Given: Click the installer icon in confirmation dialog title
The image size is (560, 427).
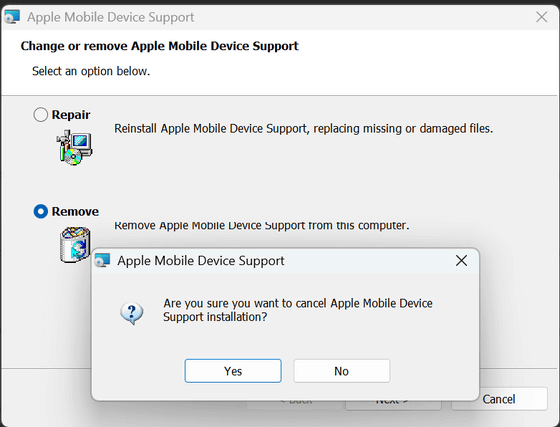Looking at the screenshot, I should point(102,260).
